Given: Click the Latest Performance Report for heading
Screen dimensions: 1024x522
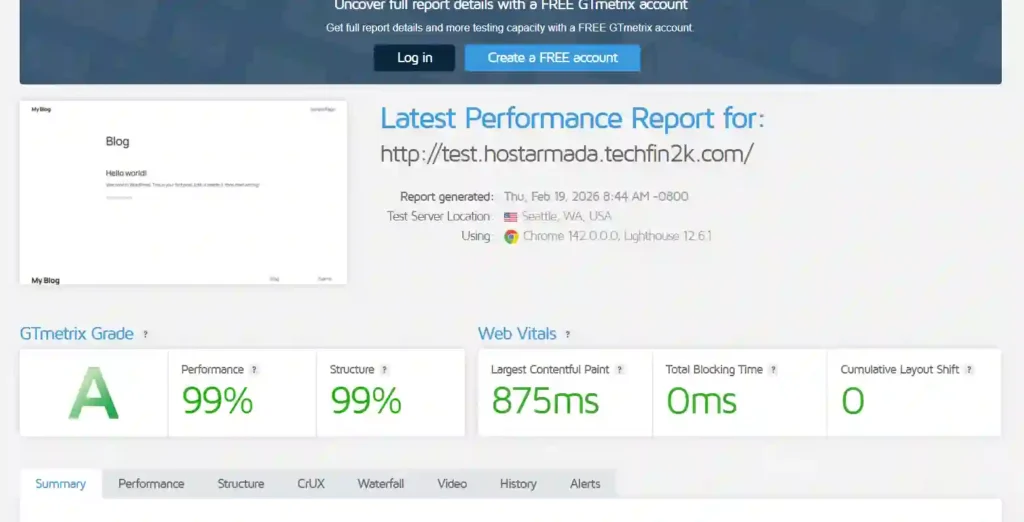Looking at the screenshot, I should pyautogui.click(x=572, y=119).
